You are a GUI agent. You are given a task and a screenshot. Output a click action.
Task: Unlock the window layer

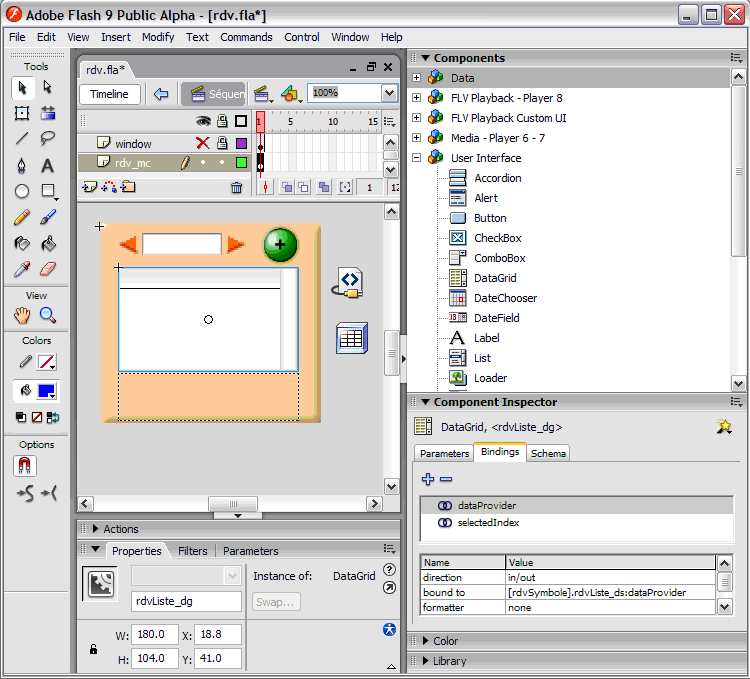(222, 144)
